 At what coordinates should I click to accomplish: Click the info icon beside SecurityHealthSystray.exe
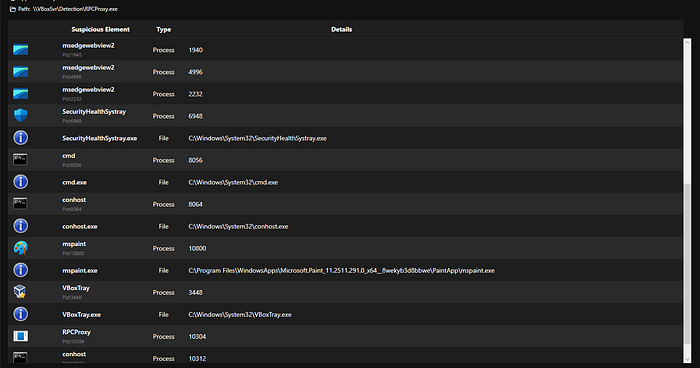[x=21, y=138]
